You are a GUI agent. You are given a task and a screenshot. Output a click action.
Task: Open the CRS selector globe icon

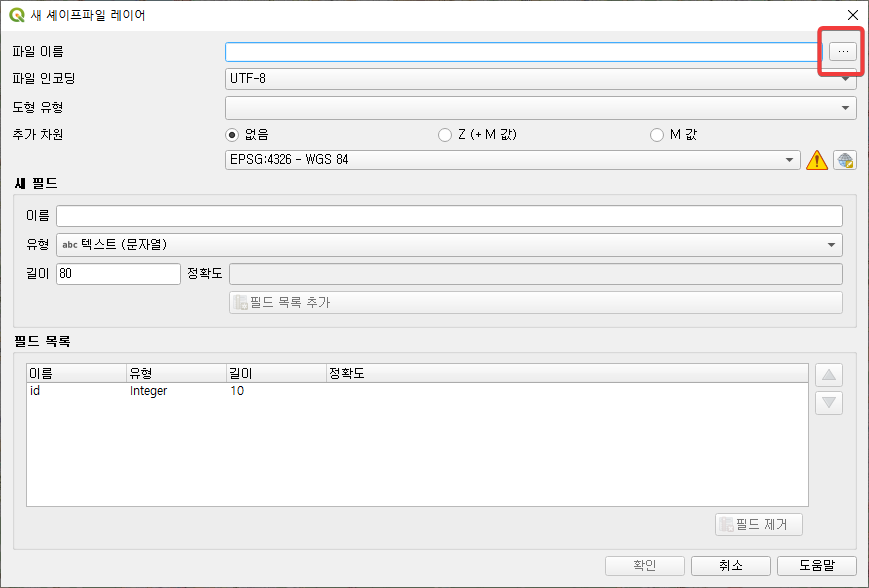[x=845, y=160]
